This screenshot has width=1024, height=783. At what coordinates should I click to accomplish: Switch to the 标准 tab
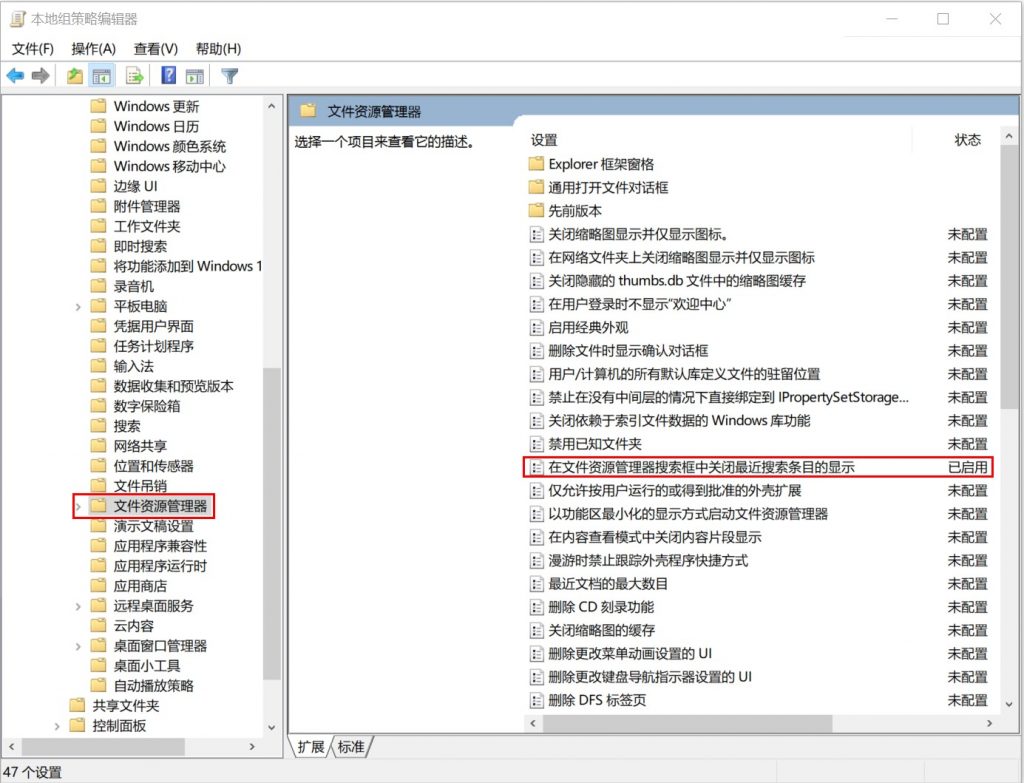(351, 746)
